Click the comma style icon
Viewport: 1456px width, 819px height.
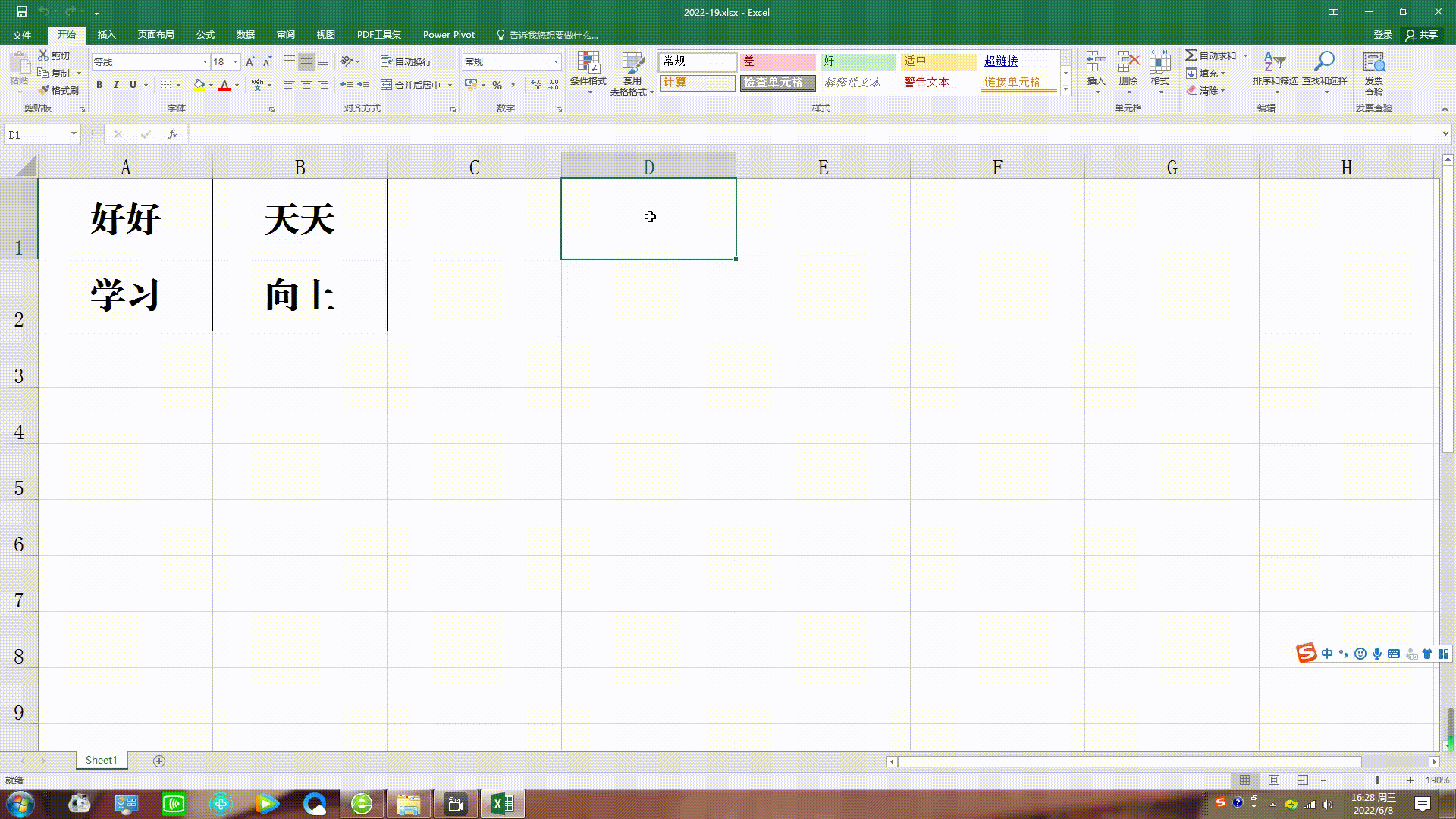pos(513,85)
